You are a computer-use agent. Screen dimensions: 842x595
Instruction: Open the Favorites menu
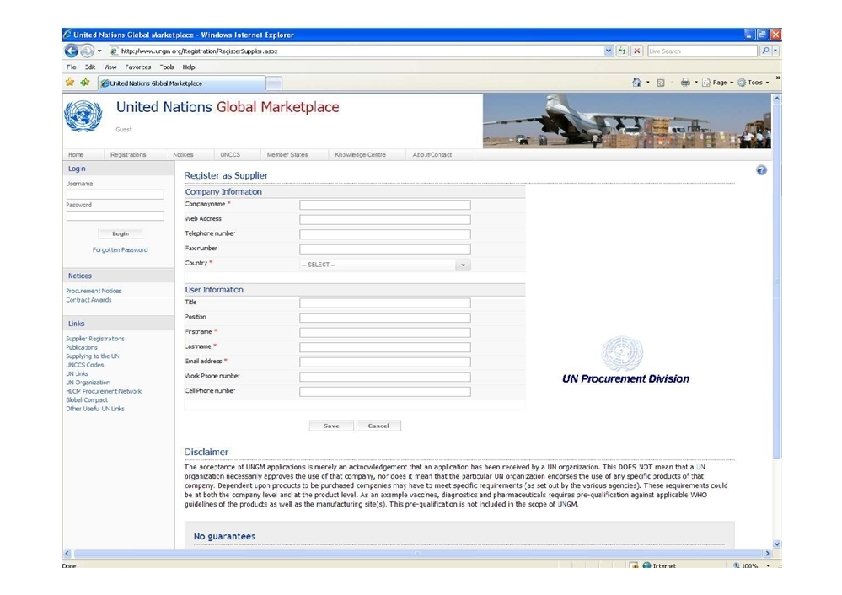click(138, 67)
